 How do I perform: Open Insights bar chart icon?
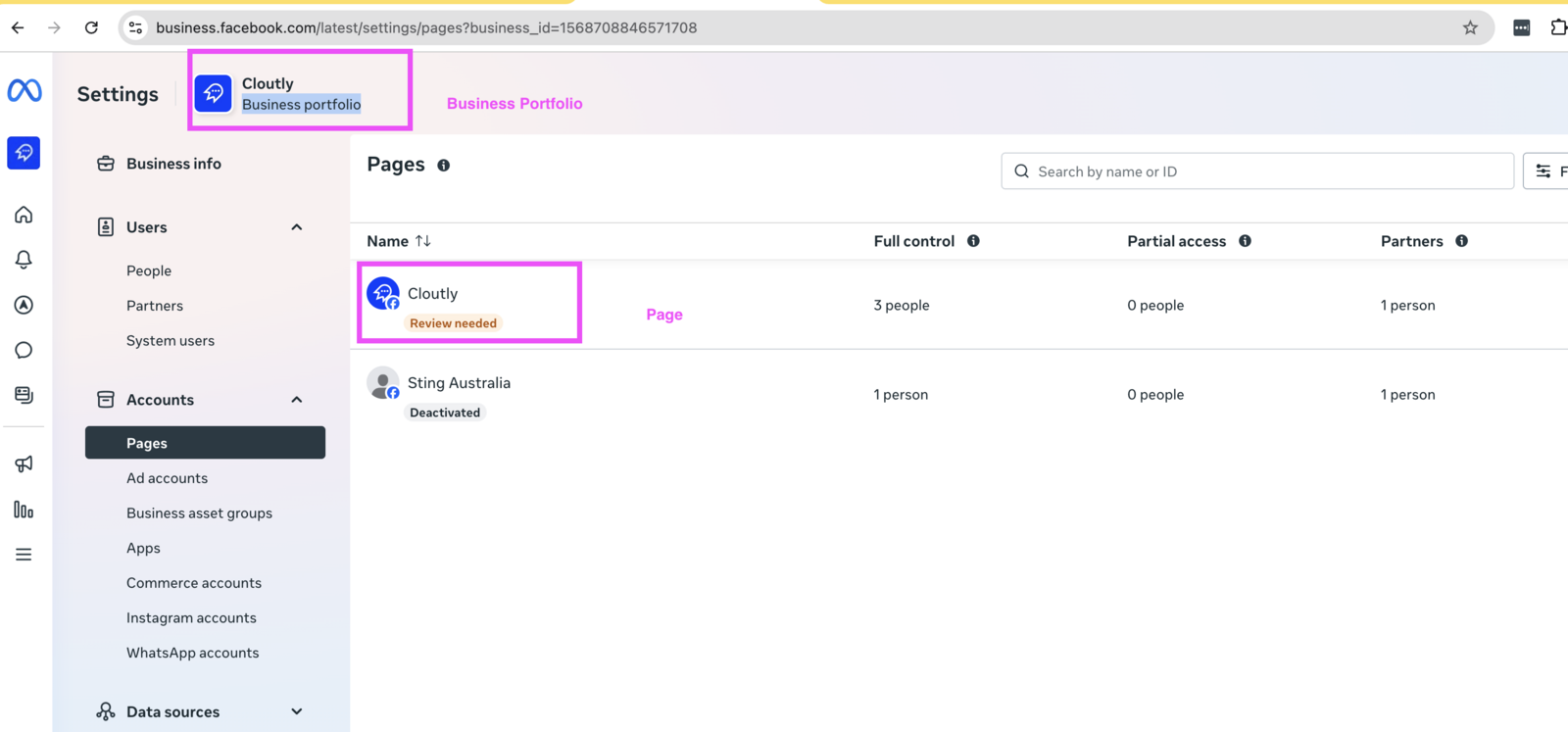coord(24,510)
